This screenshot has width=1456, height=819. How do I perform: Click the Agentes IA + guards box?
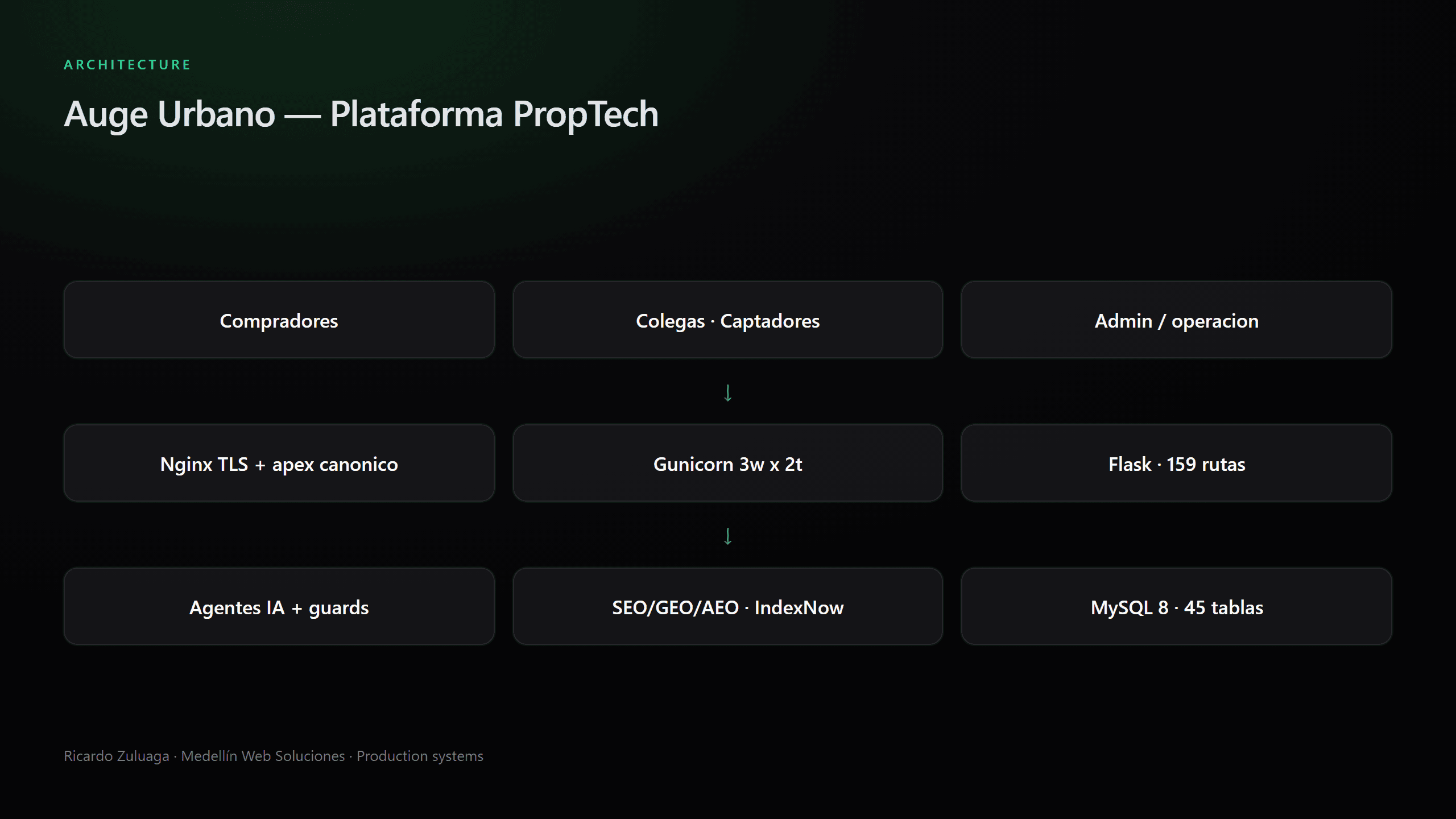tap(279, 607)
